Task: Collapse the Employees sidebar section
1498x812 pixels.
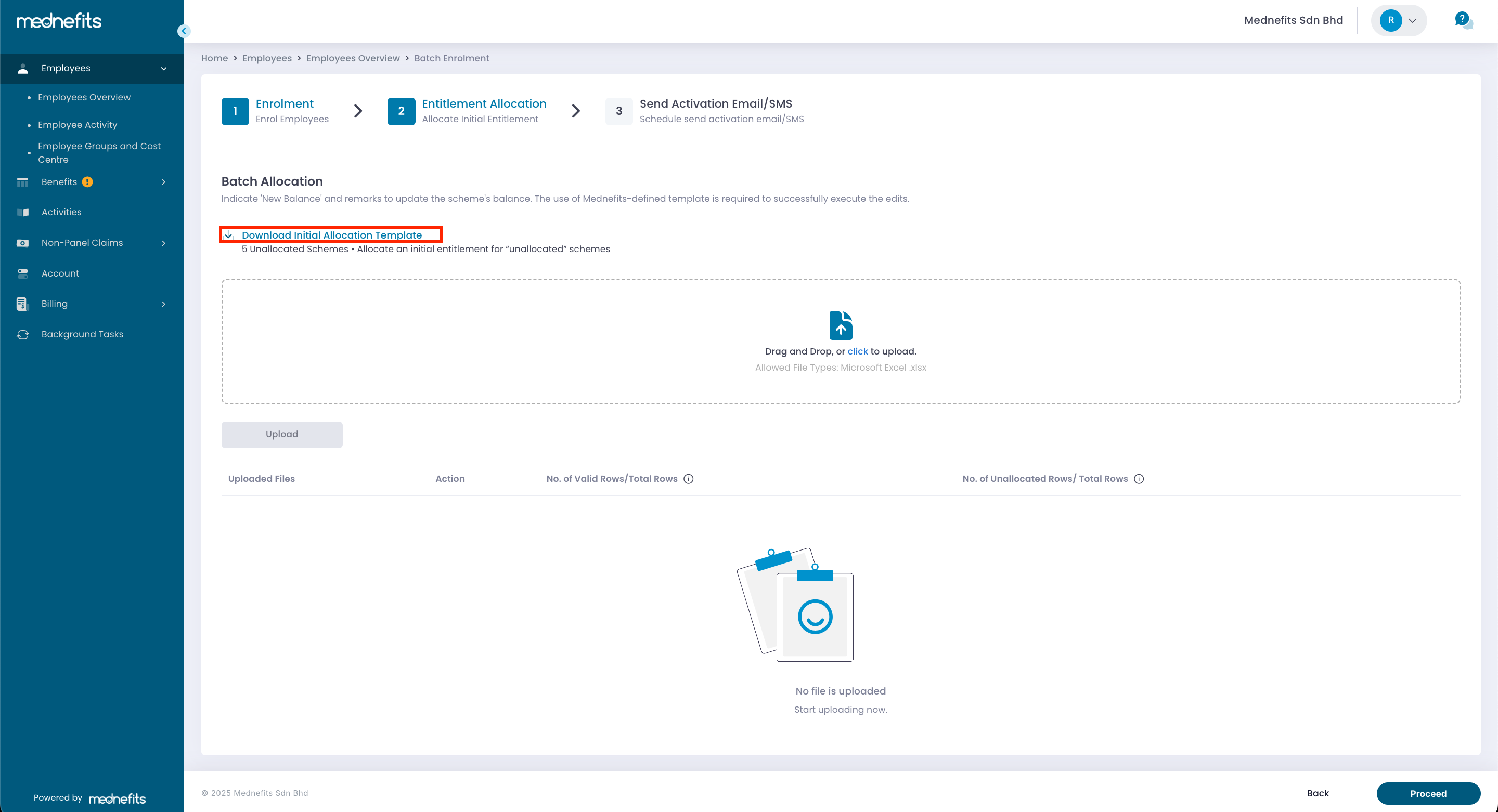Action: point(163,69)
